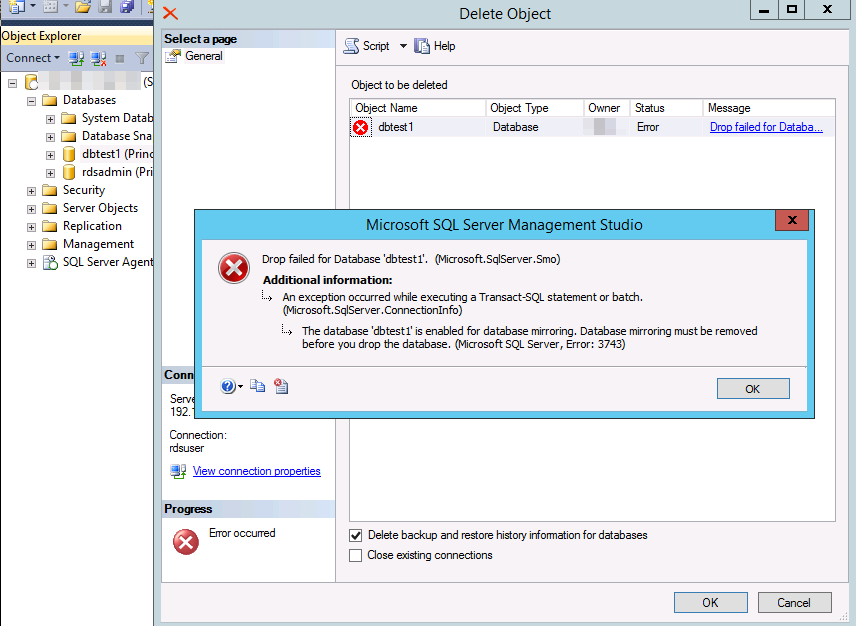The width and height of the screenshot is (856, 626).
Task: Expand the SQL Server Agent node
Action: (x=32, y=263)
